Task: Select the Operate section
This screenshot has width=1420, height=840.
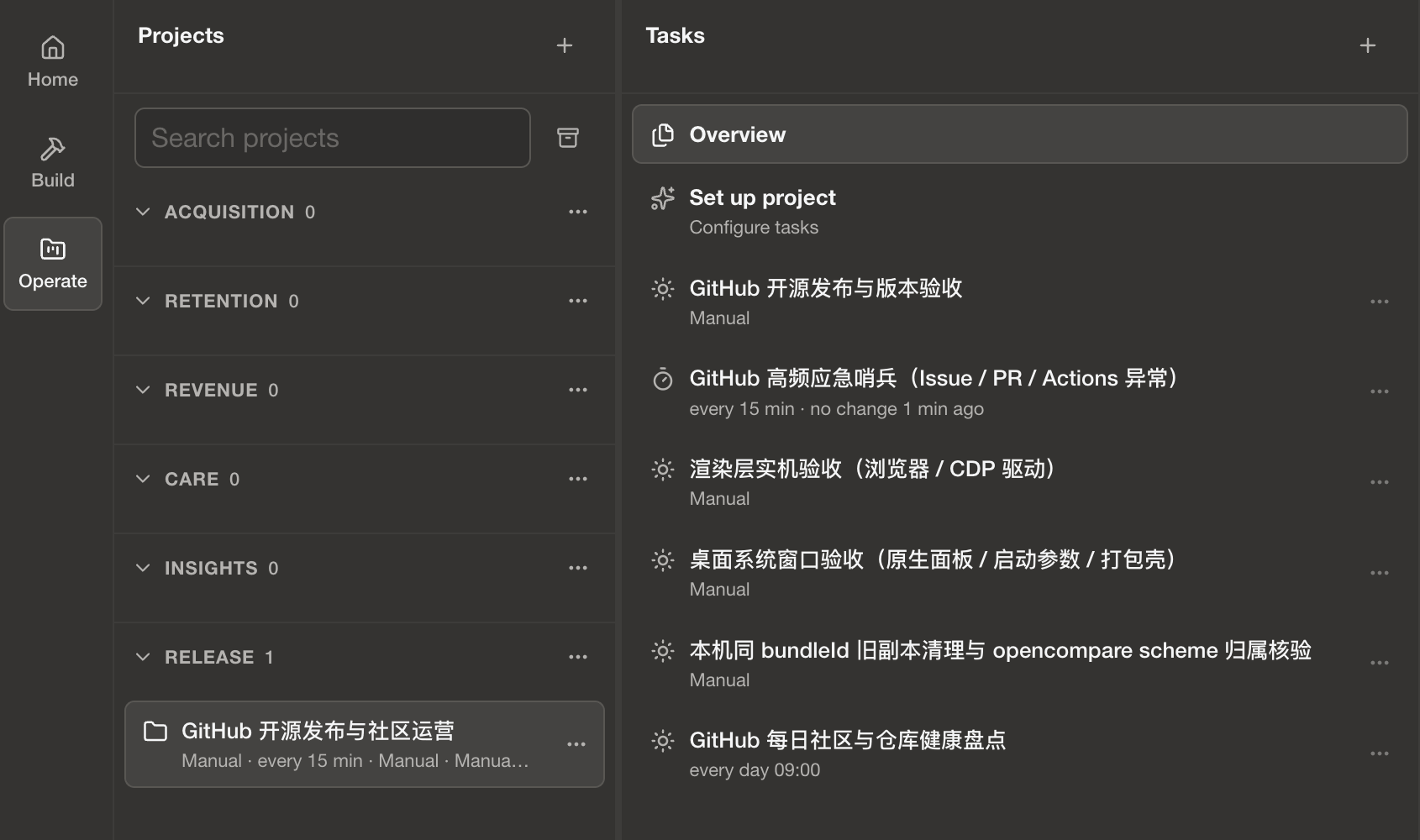Action: [x=52, y=264]
